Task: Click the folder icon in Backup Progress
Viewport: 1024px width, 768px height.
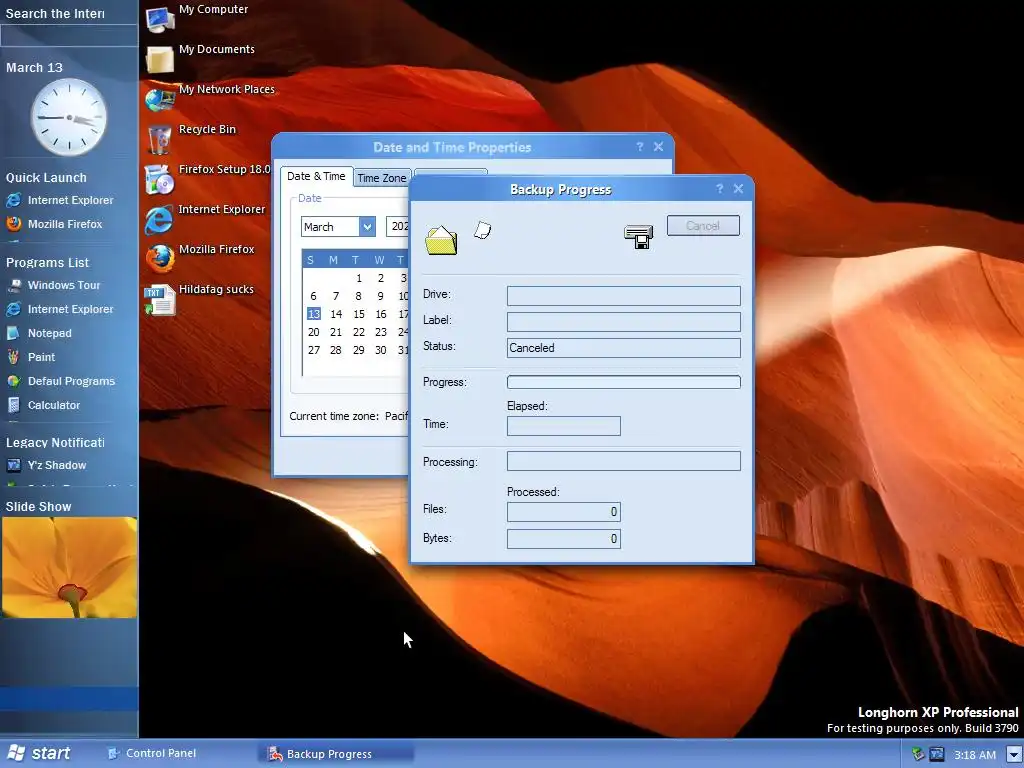Action: pos(441,240)
